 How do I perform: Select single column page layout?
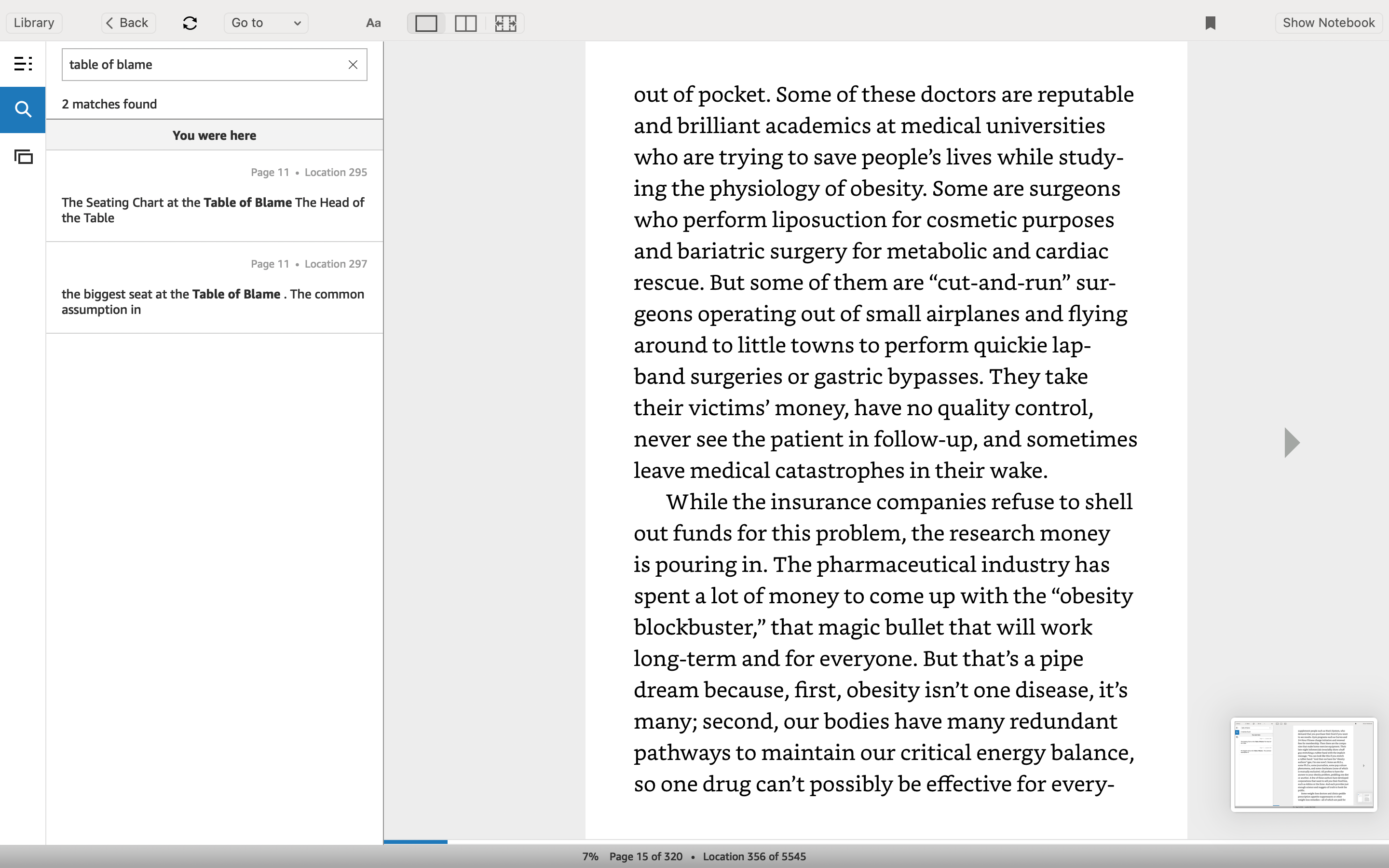pos(426,23)
